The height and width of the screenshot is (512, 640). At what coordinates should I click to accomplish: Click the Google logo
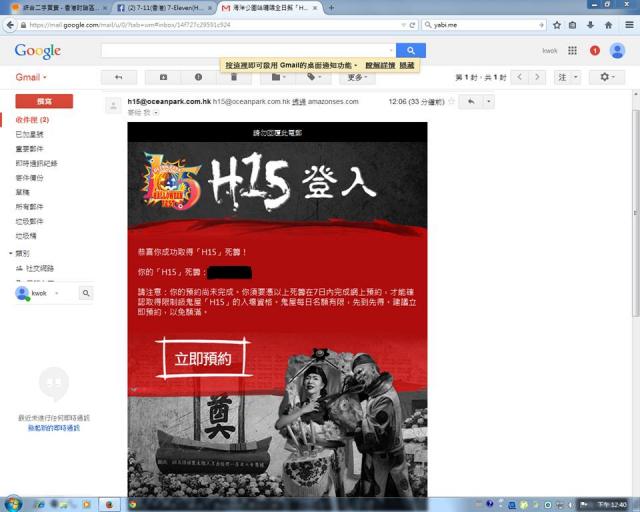[38, 51]
